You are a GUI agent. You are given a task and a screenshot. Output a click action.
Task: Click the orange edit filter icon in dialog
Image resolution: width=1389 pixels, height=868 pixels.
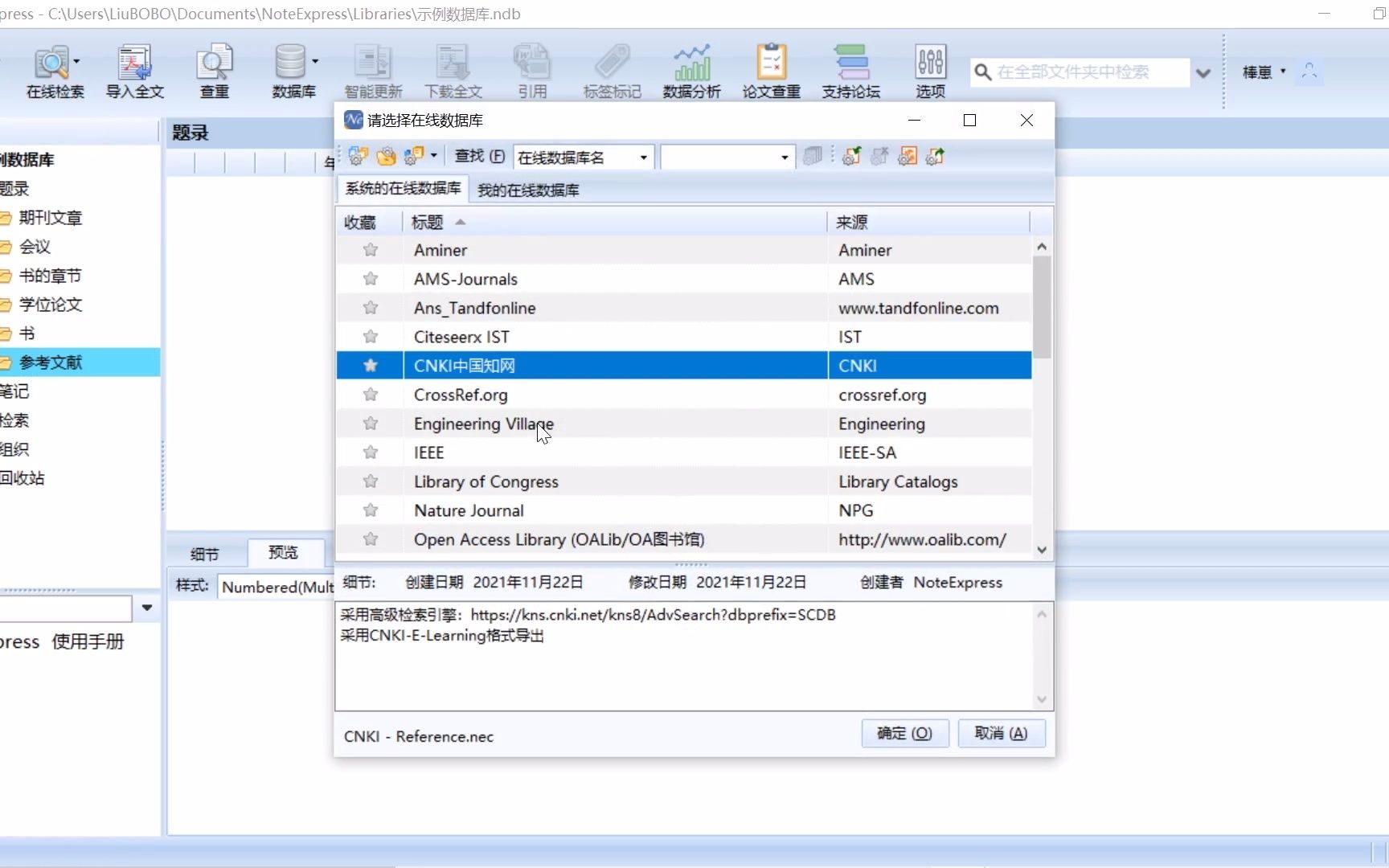[x=908, y=156]
